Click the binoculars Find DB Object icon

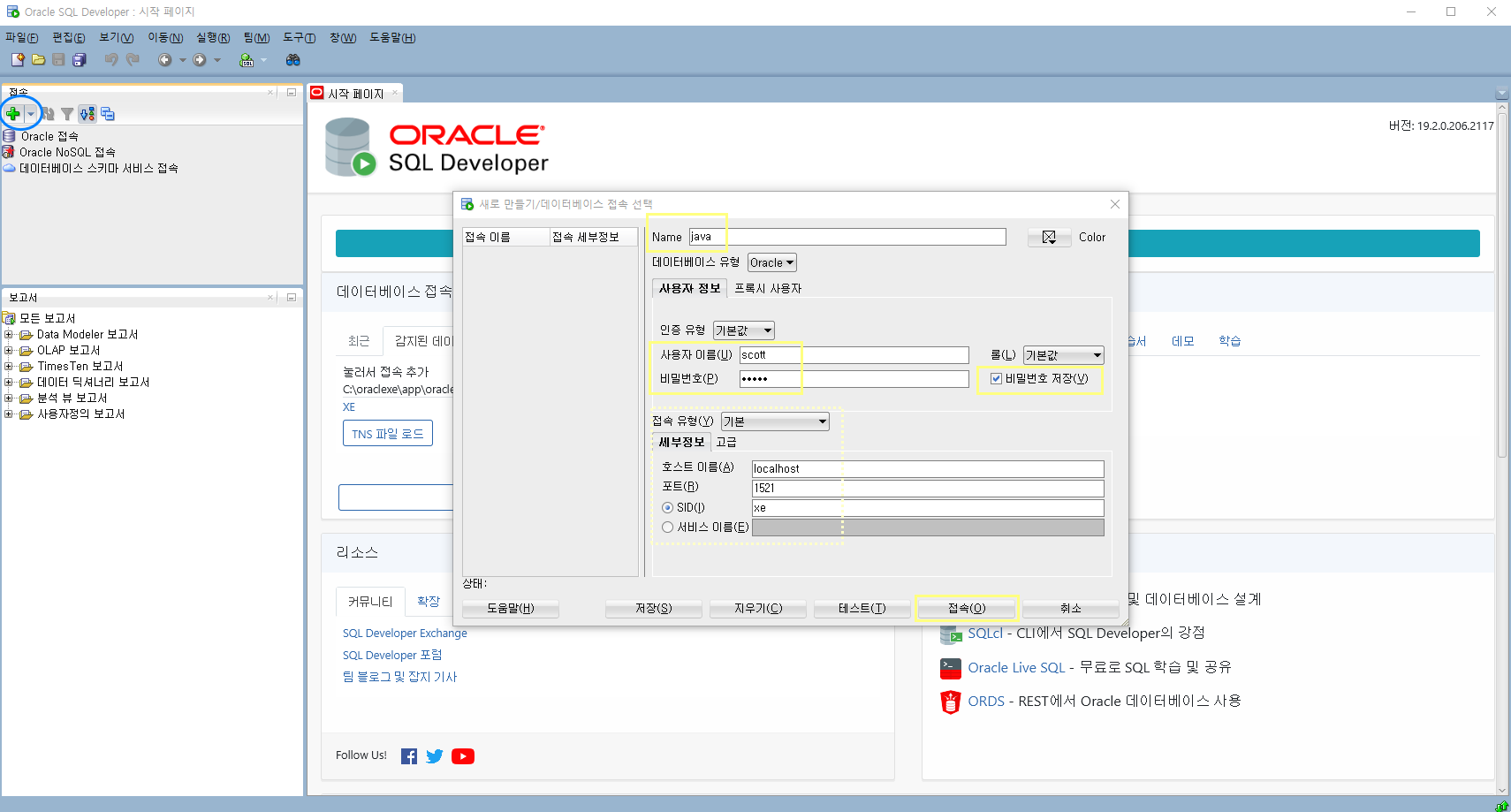(293, 60)
